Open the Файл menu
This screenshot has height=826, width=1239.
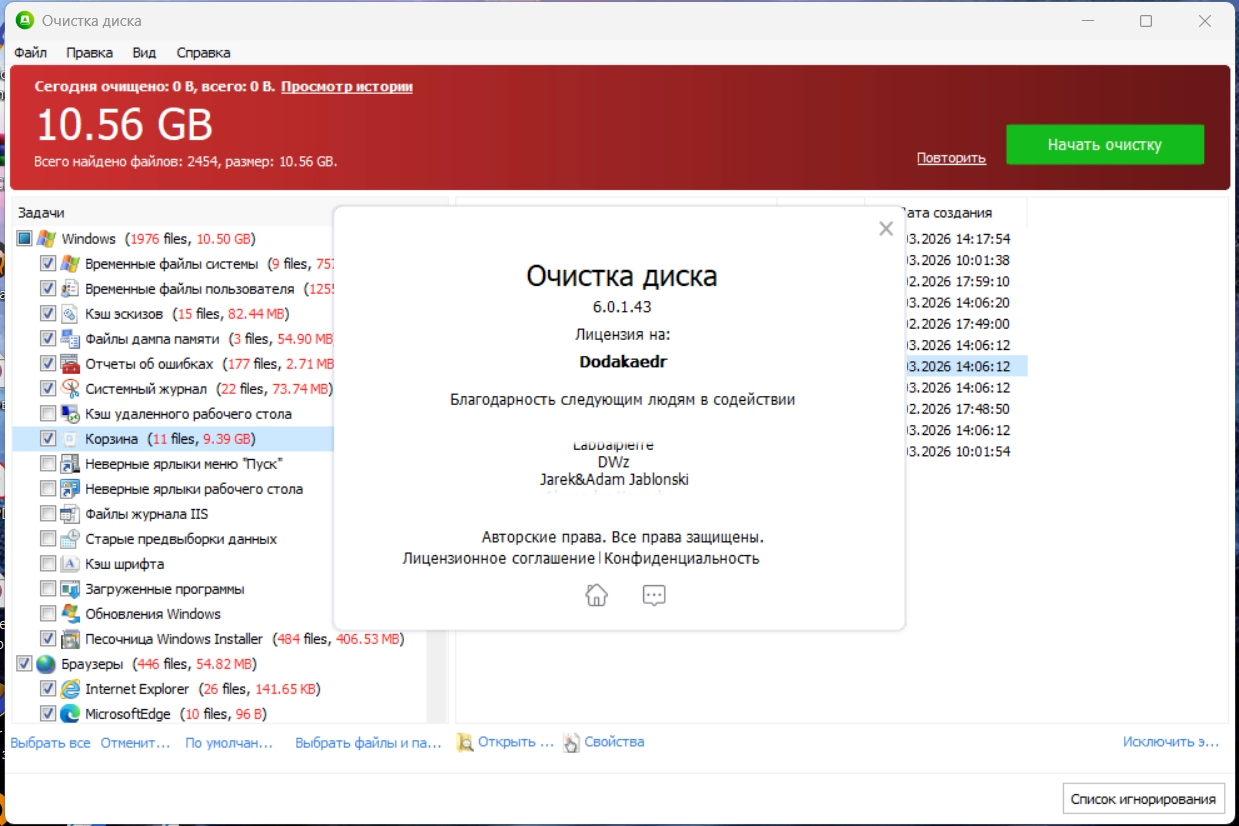pyautogui.click(x=30, y=52)
